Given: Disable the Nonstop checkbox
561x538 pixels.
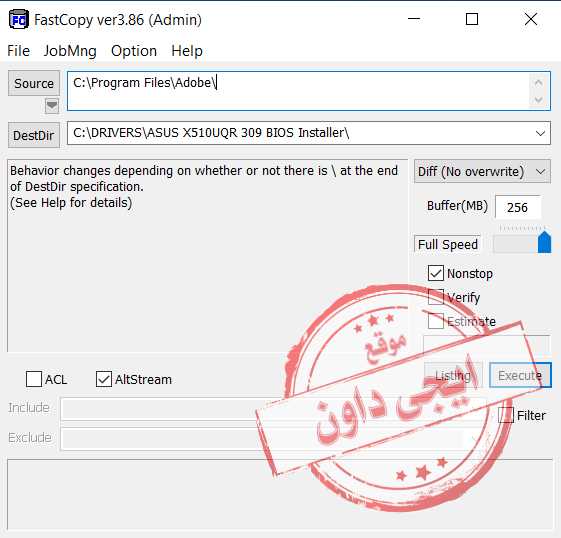Looking at the screenshot, I should 436,273.
